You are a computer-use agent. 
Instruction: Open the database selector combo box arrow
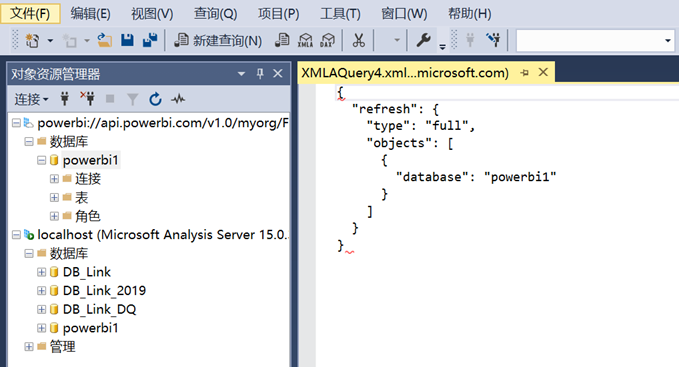tap(668, 41)
